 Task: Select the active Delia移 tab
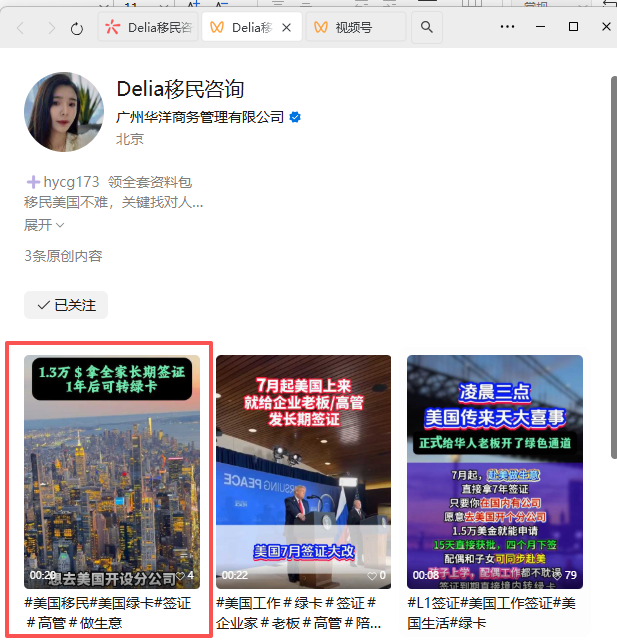[x=252, y=27]
